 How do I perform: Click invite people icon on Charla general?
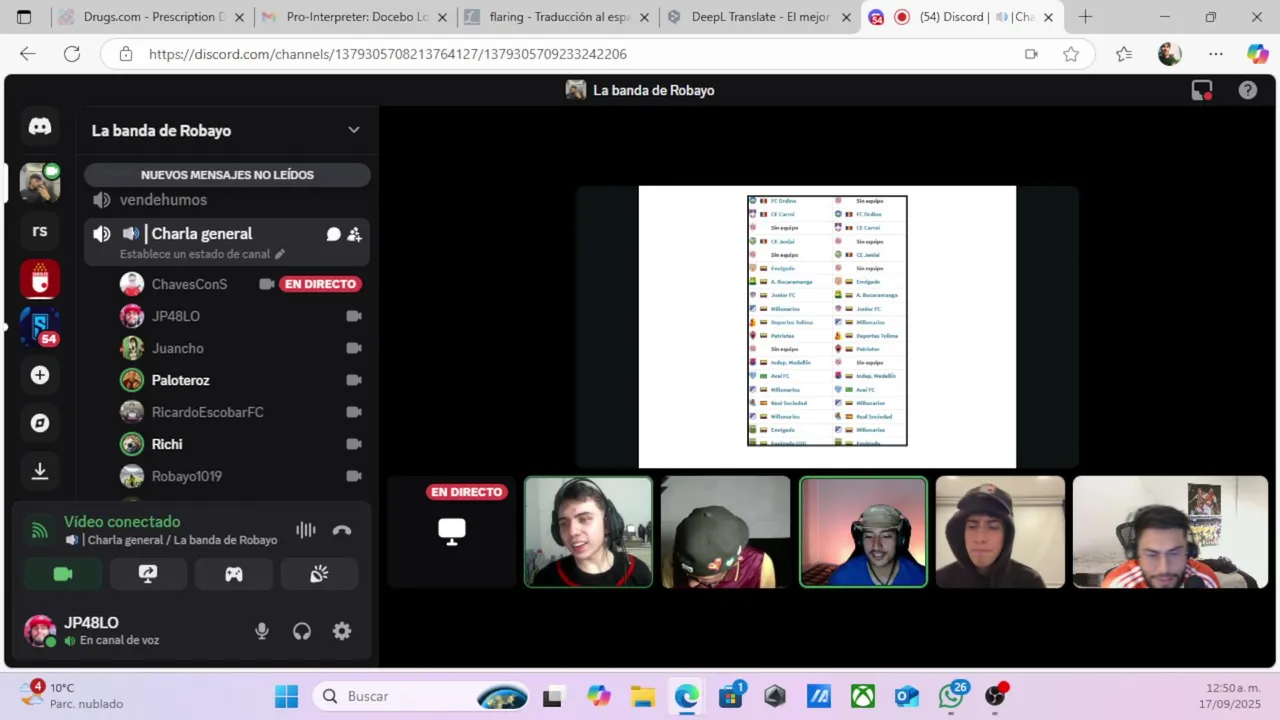coord(354,234)
